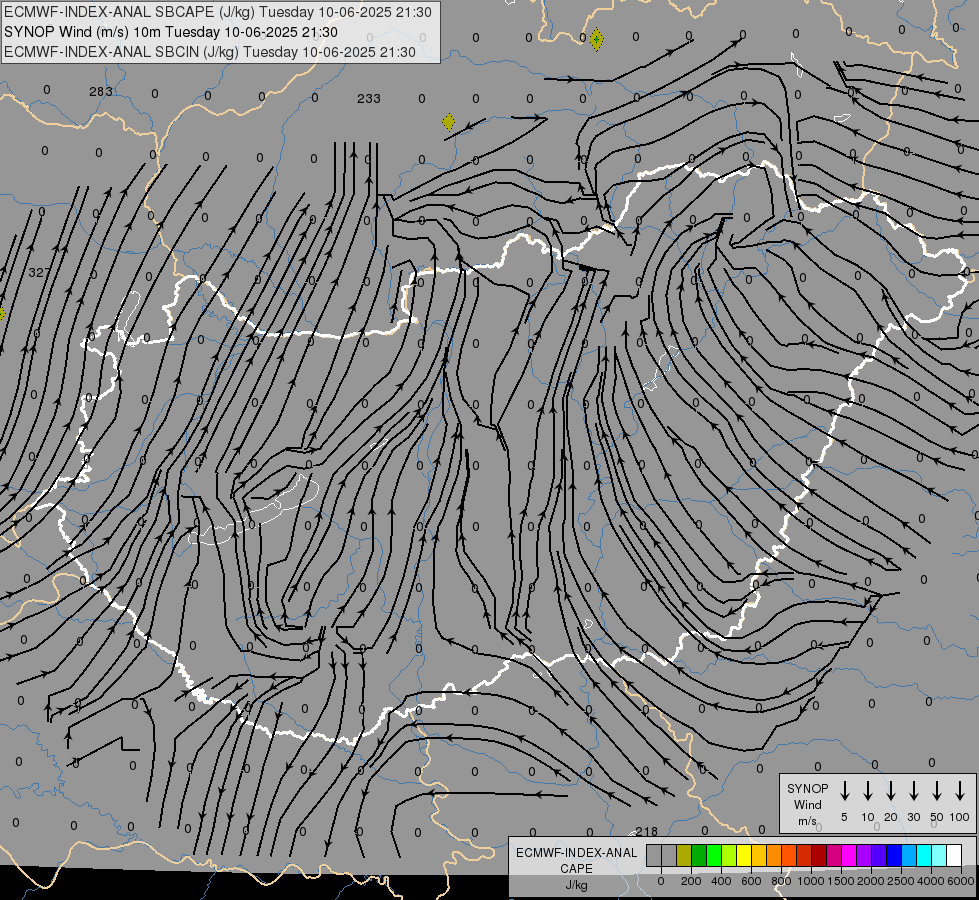Click the '218' value above the CAPE legend
979x900 pixels.
click(646, 831)
